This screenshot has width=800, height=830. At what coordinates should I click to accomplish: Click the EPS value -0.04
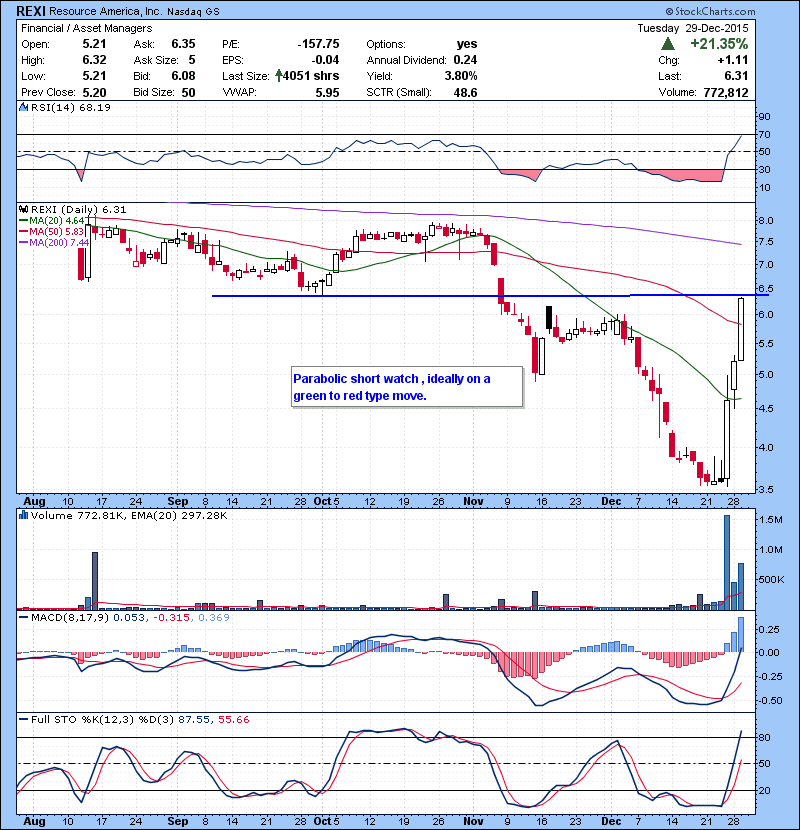pos(325,60)
